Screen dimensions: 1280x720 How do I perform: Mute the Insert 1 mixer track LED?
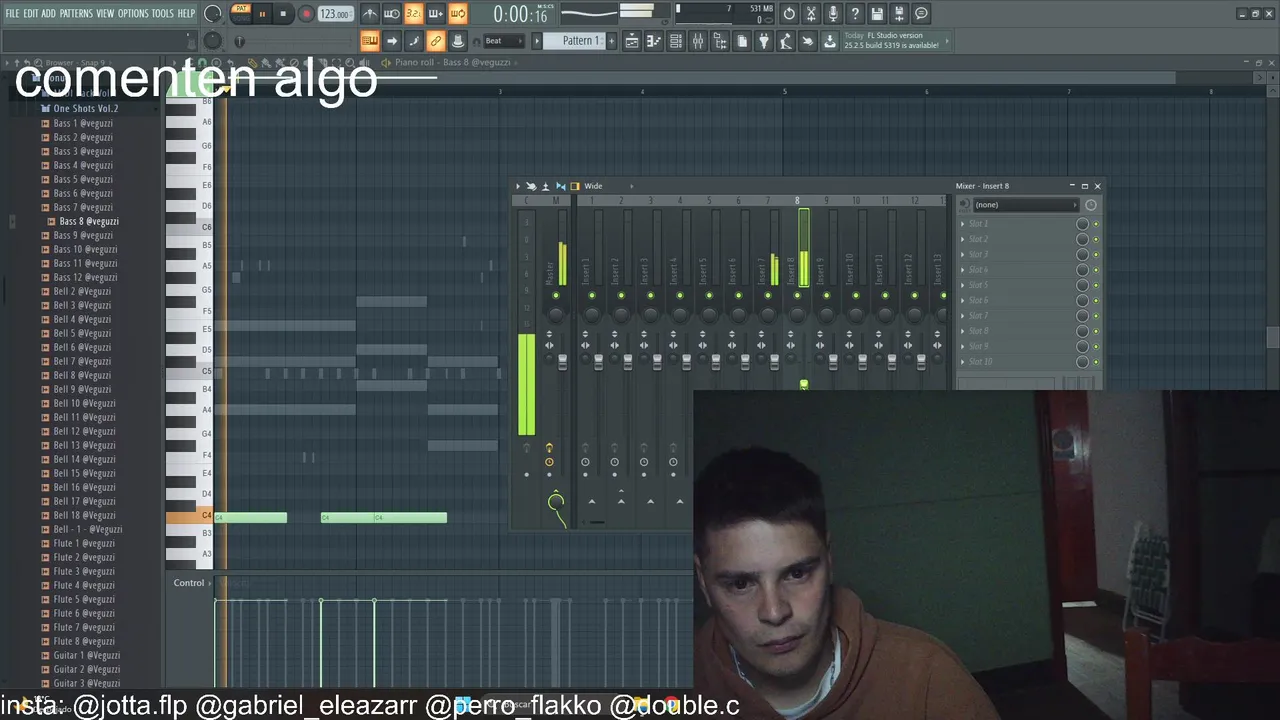pos(592,296)
